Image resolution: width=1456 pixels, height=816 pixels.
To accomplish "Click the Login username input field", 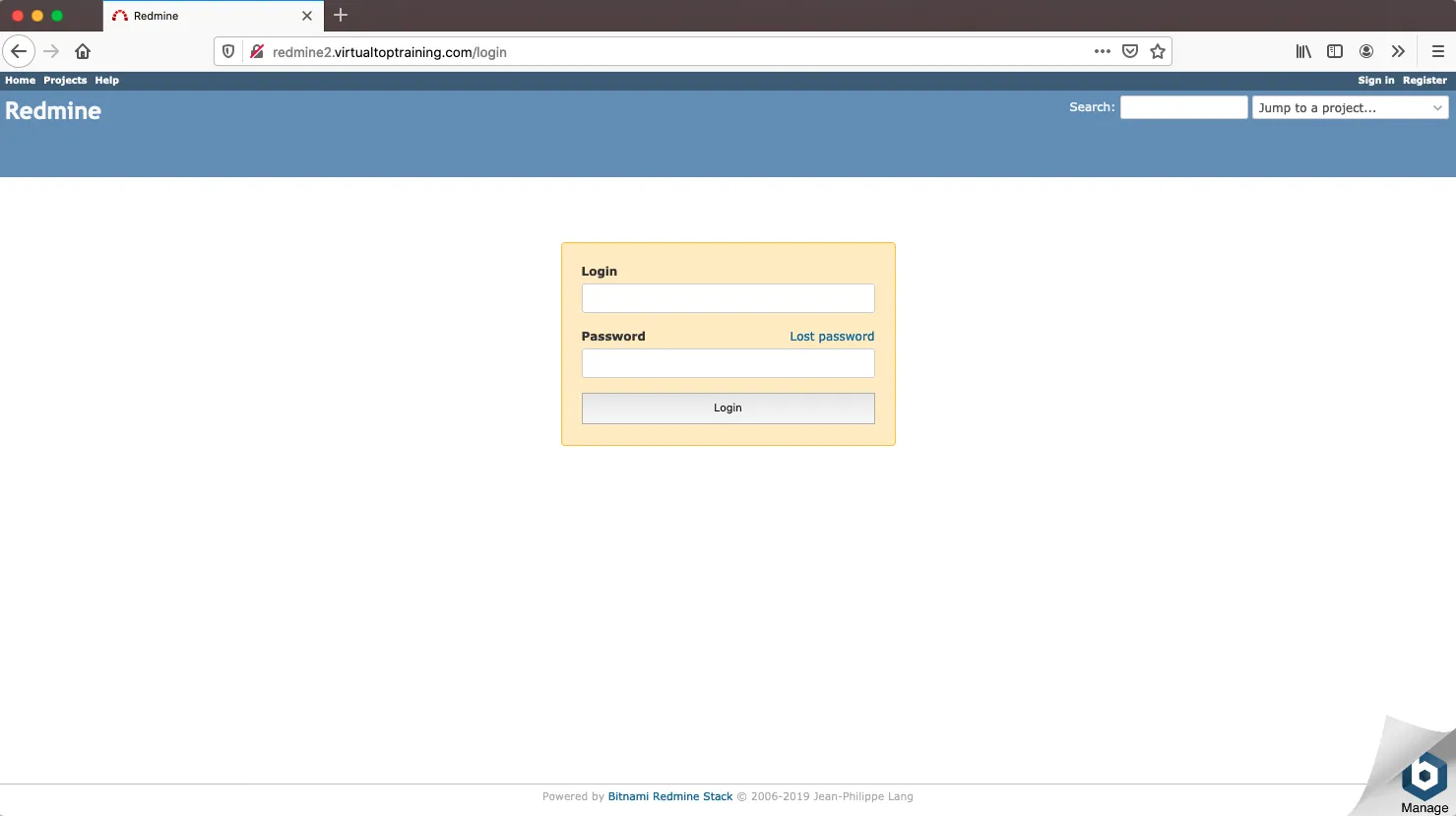I will 728,298.
